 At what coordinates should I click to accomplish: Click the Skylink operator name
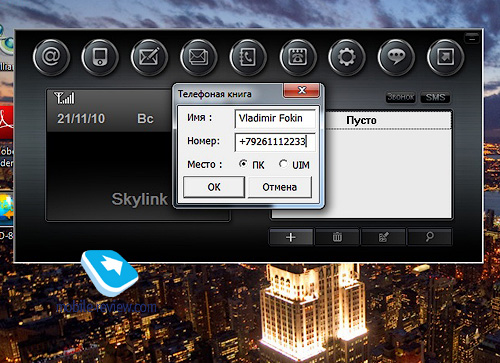pyautogui.click(x=139, y=199)
